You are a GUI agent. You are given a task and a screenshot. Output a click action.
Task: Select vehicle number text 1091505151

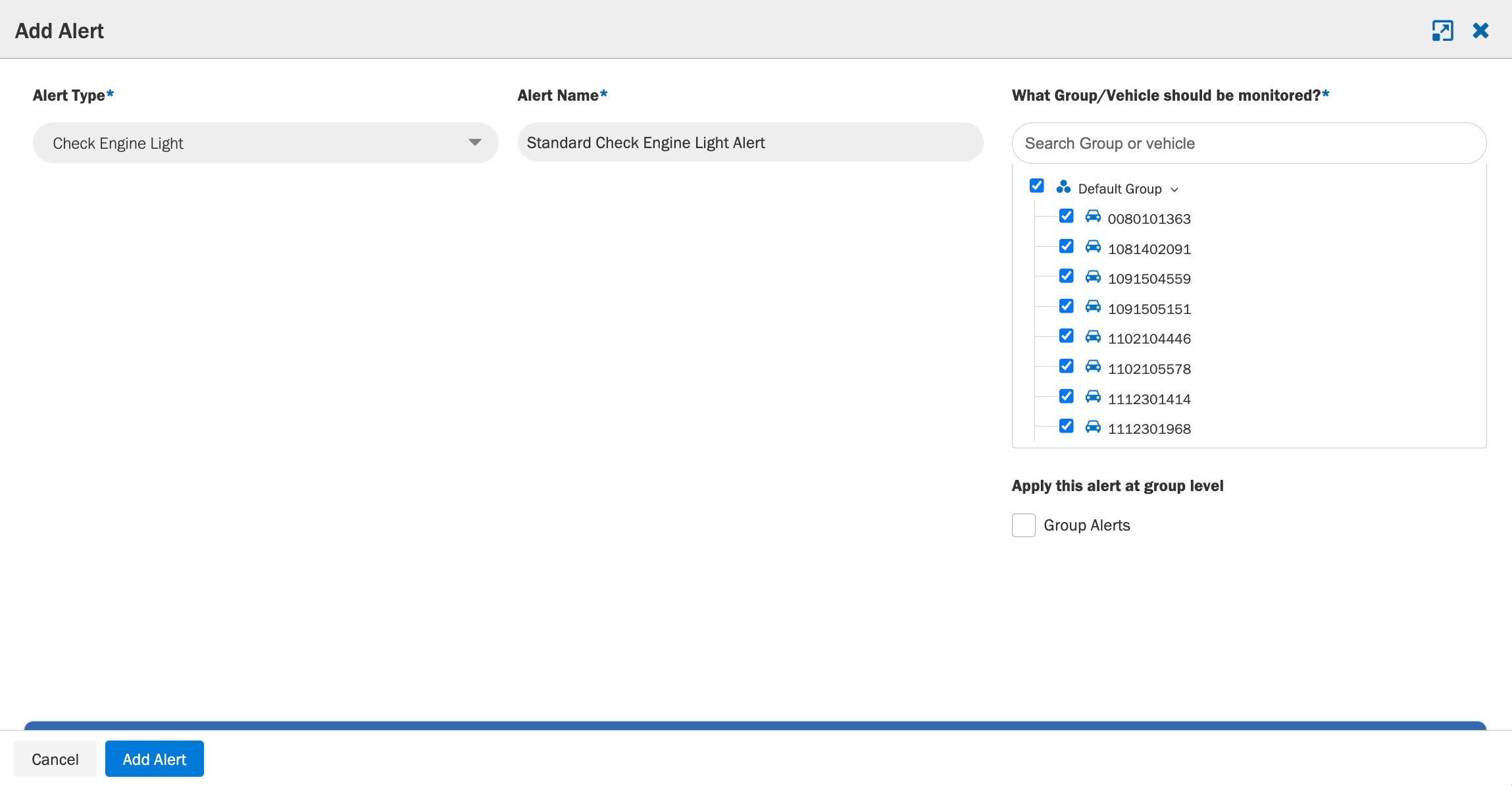1149,309
